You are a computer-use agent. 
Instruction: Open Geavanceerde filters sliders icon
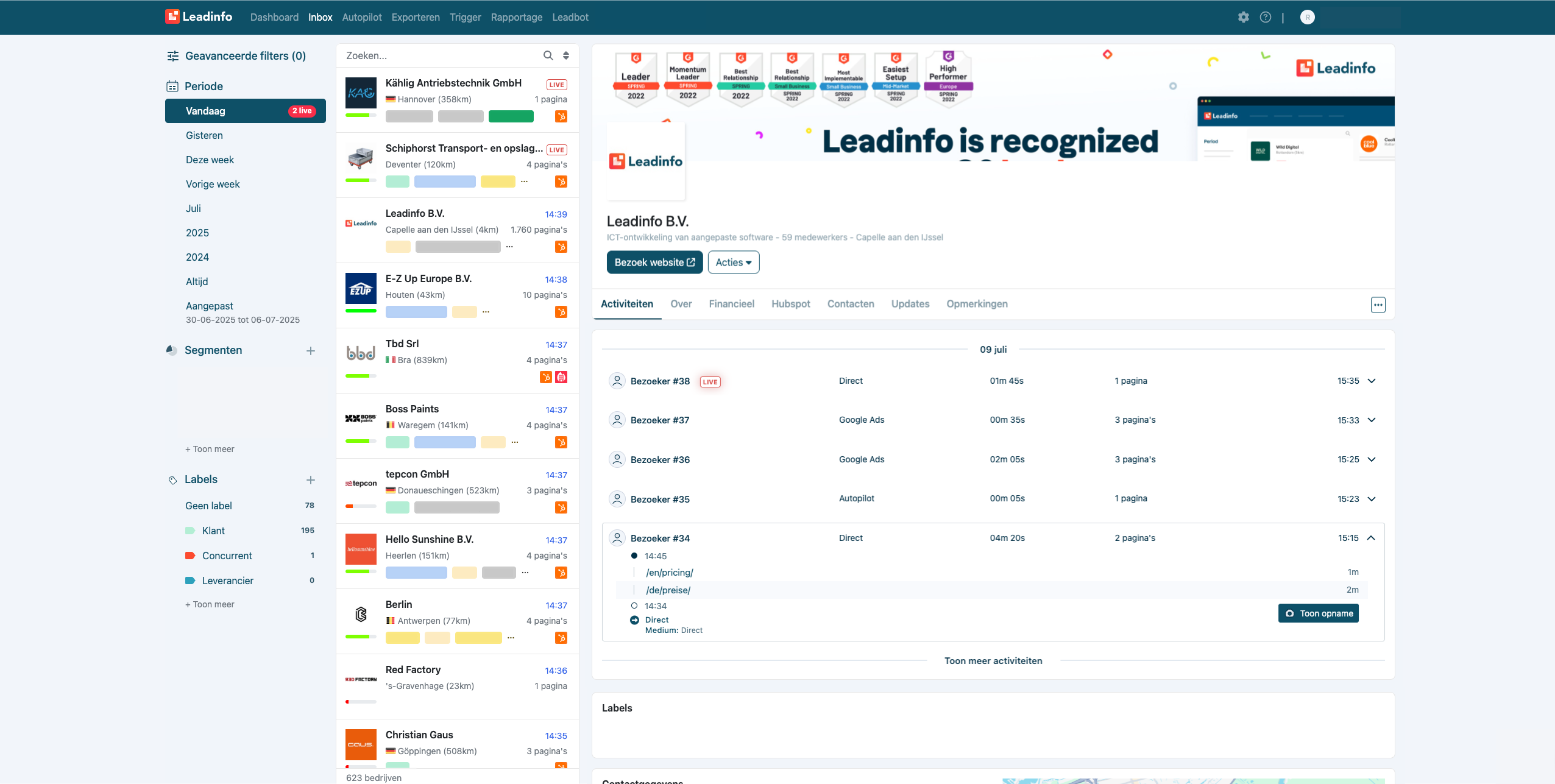pos(173,56)
